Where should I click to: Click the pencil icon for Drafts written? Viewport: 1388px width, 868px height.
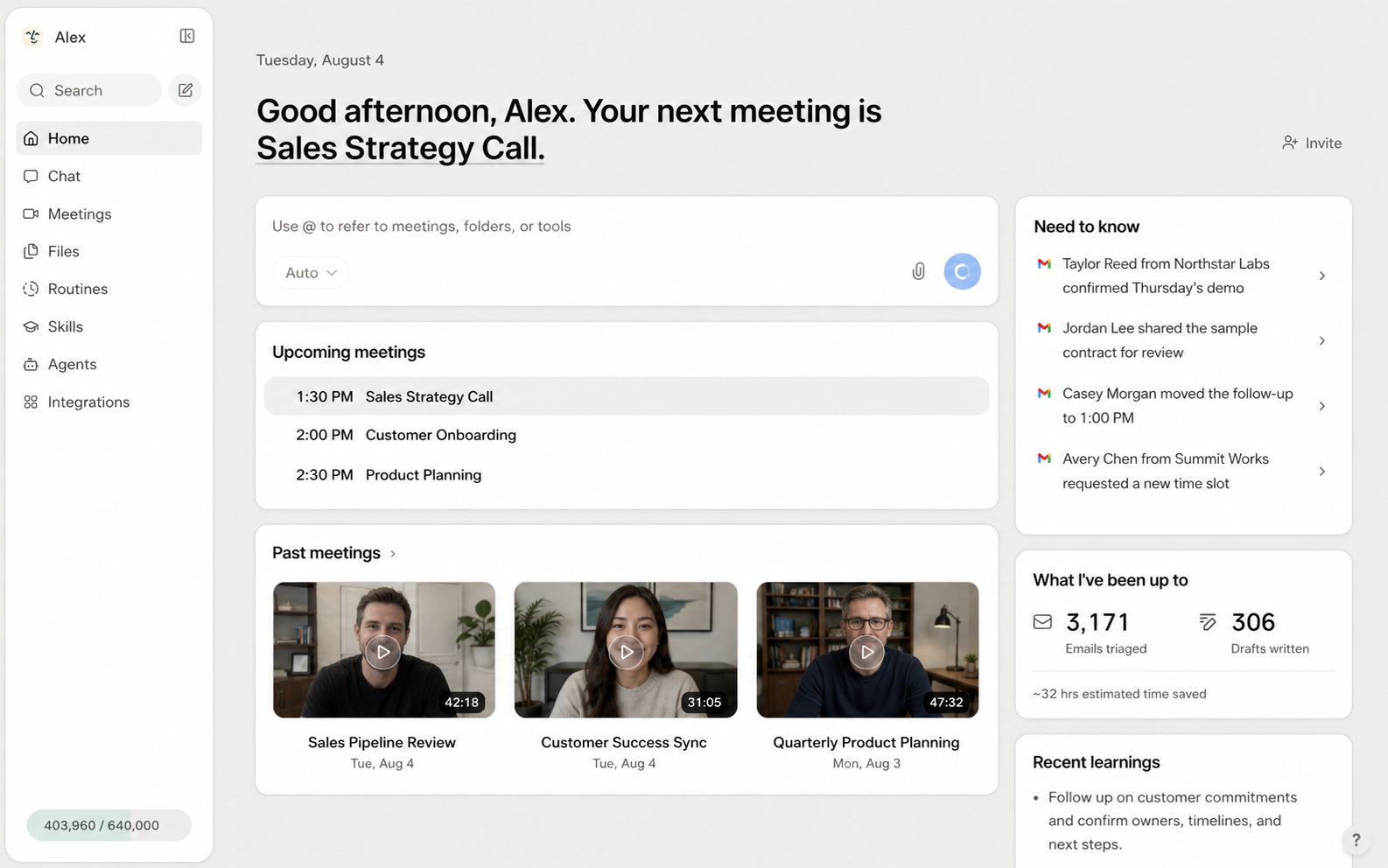(1208, 622)
